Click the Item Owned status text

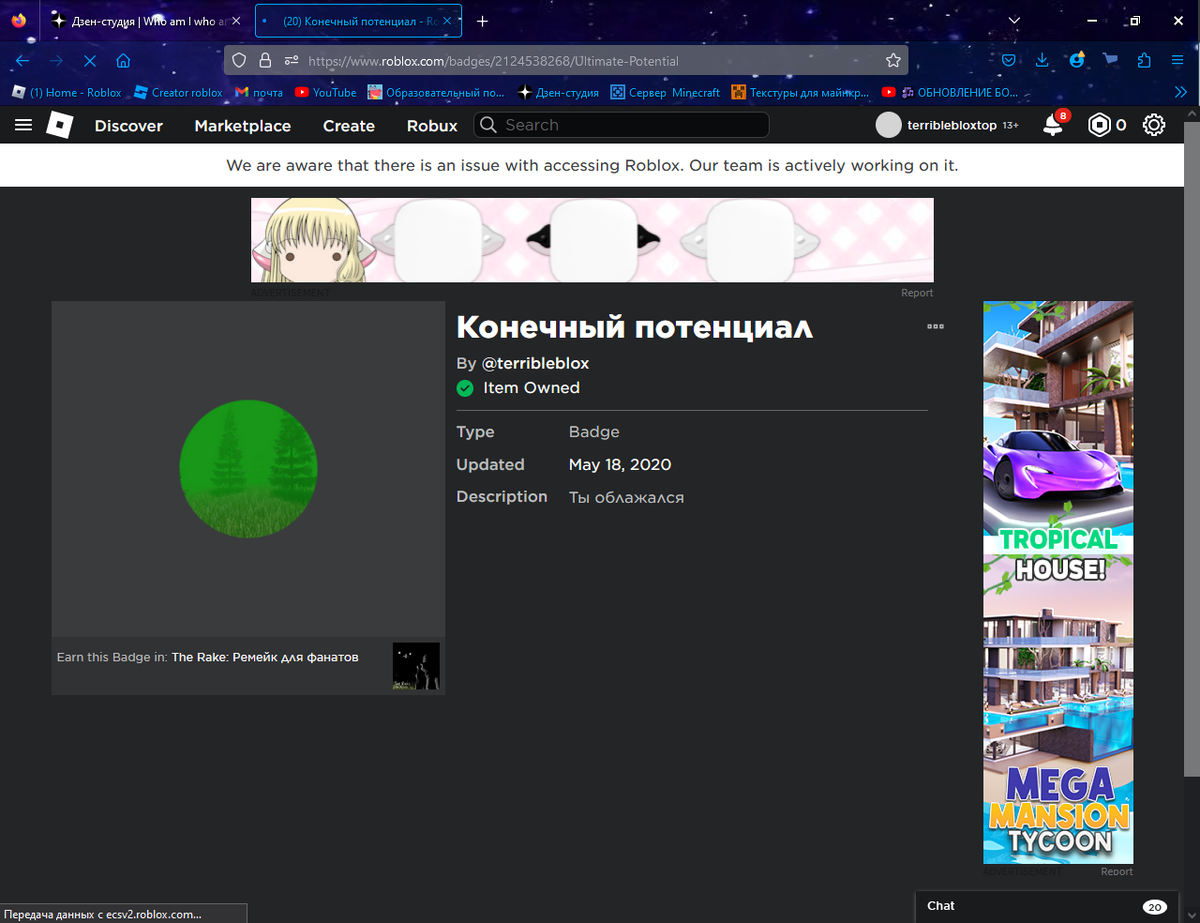pos(531,388)
